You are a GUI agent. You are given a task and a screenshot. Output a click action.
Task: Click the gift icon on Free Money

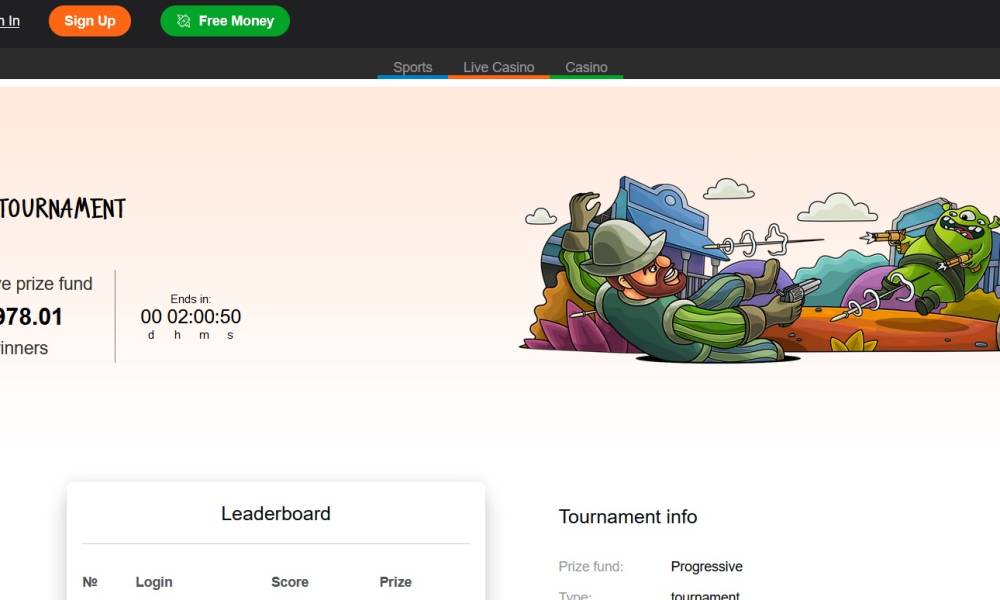click(184, 21)
